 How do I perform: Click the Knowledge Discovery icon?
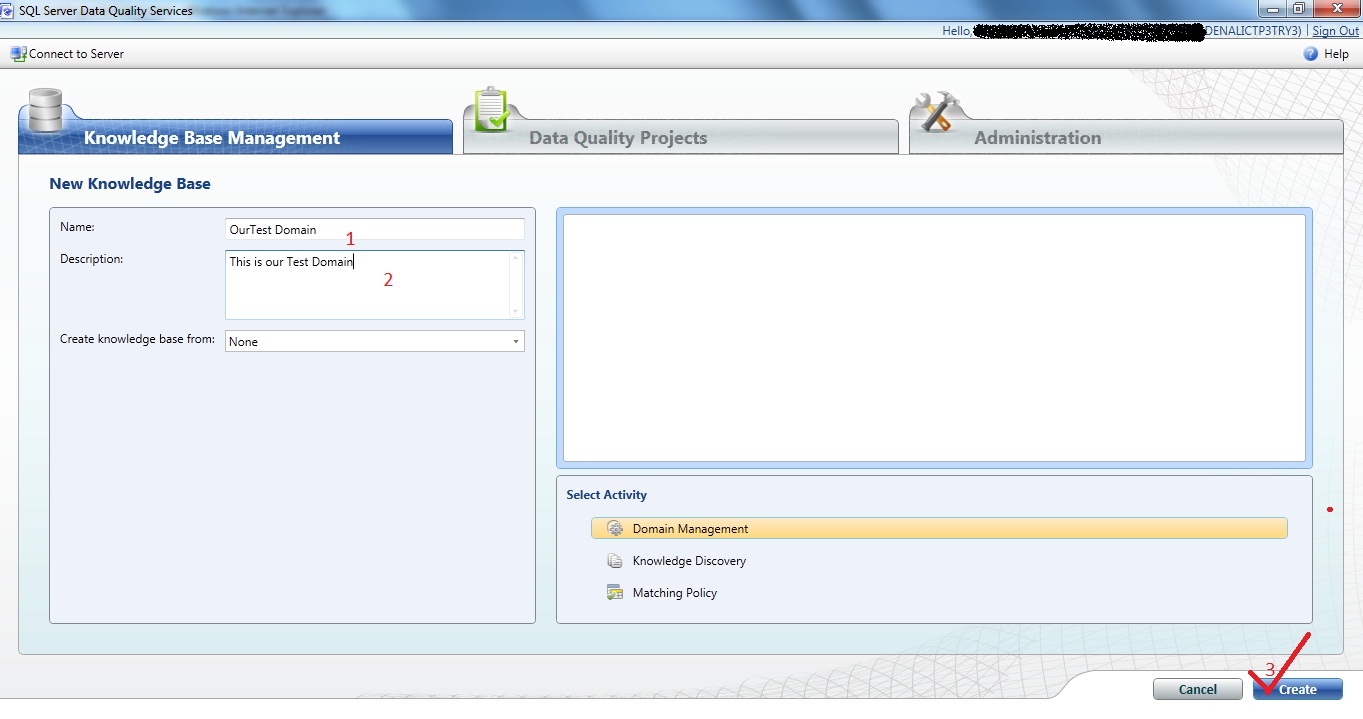615,561
